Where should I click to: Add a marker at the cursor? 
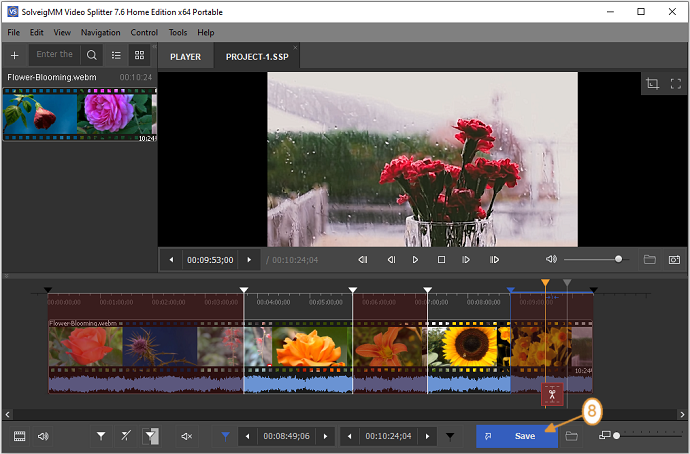(101, 436)
